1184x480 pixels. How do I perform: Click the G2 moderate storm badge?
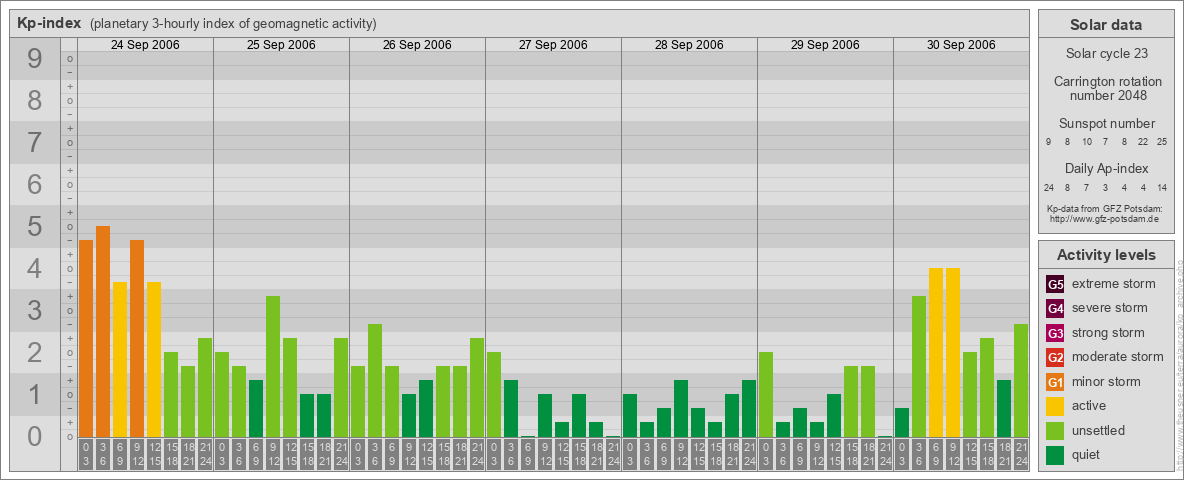(1055, 357)
